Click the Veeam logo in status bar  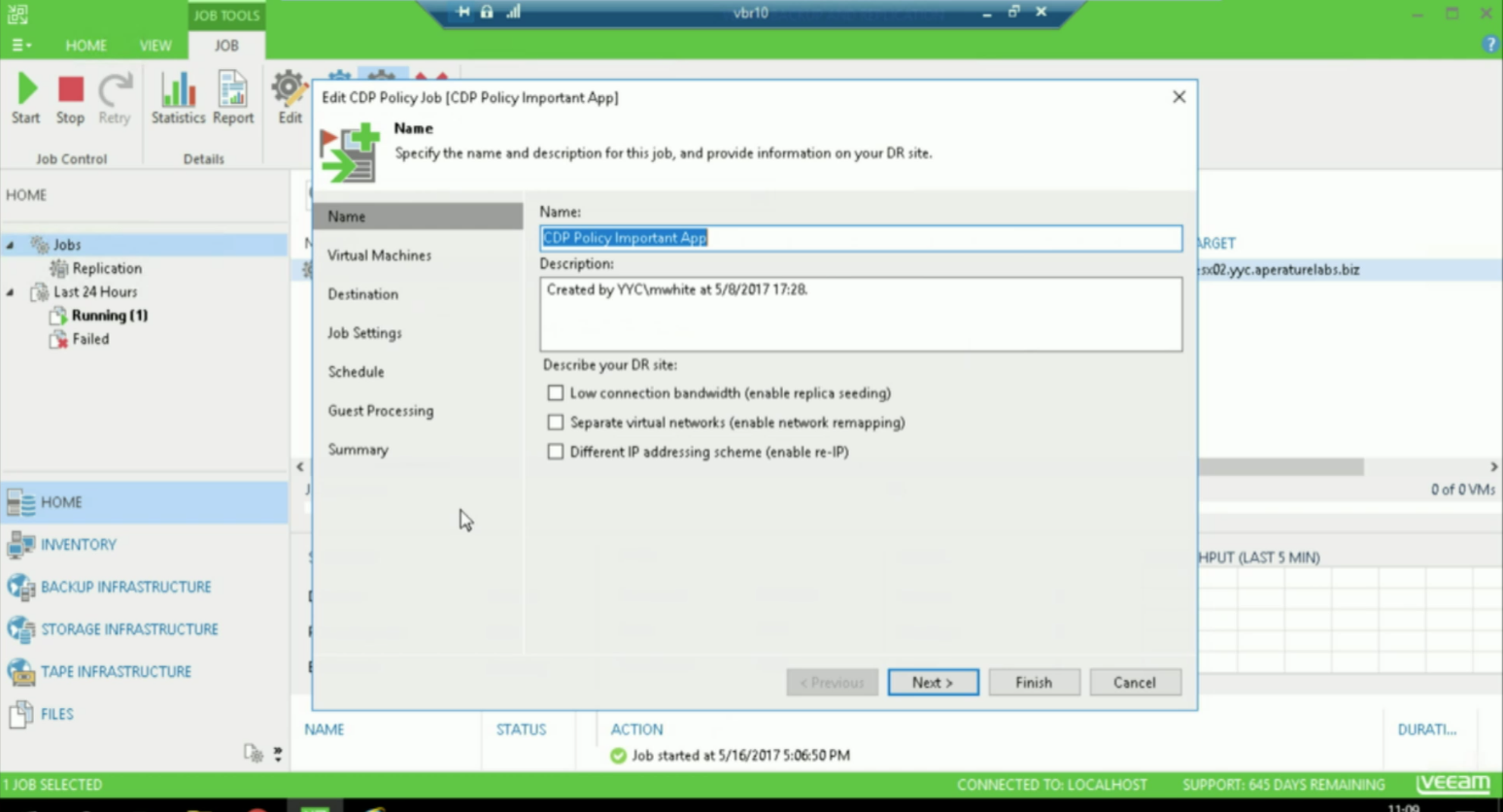(x=1453, y=784)
